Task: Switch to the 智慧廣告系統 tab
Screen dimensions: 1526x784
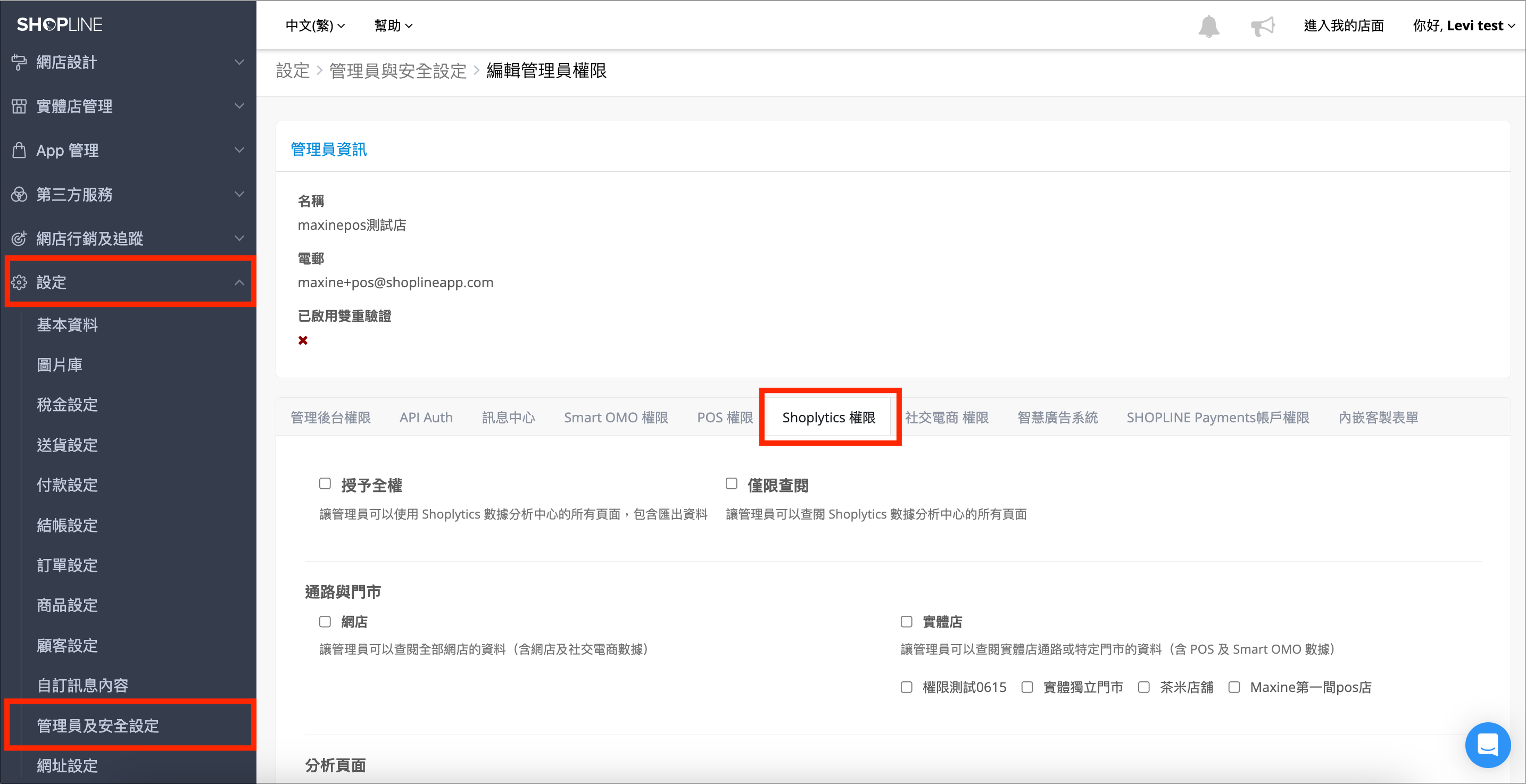Action: tap(1057, 418)
